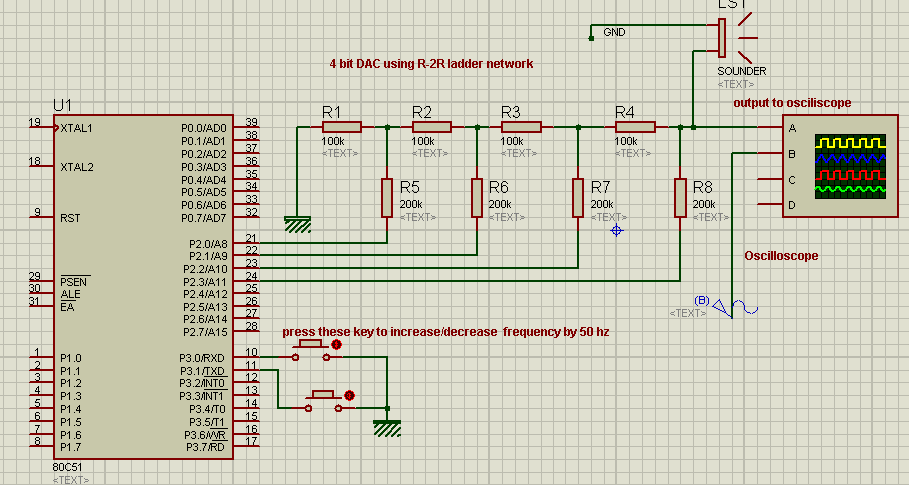This screenshot has height=485, width=909.
Task: Click the R5 reference label
Action: click(x=409, y=187)
